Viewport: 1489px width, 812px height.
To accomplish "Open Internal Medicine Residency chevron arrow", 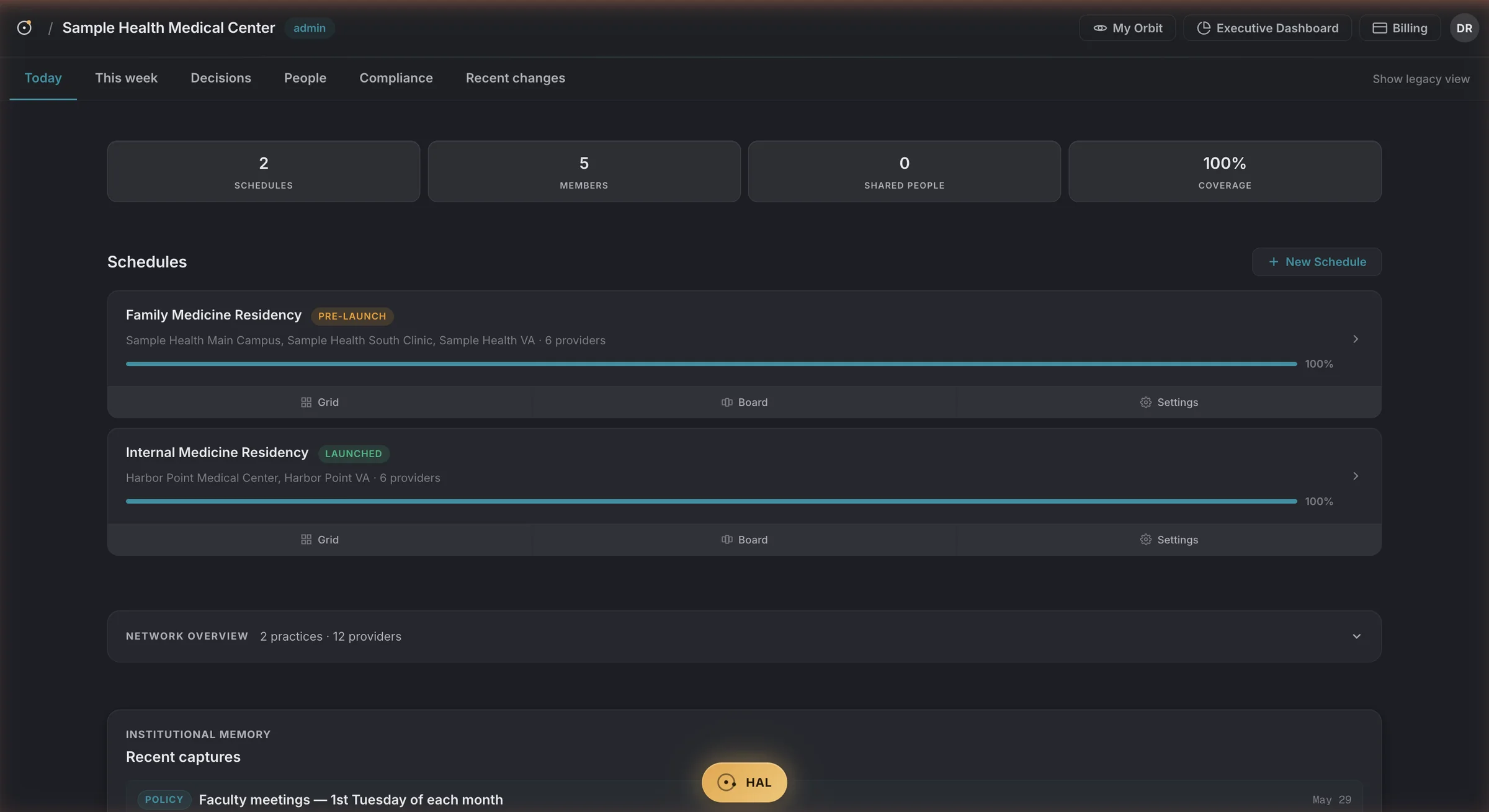I will (1356, 476).
